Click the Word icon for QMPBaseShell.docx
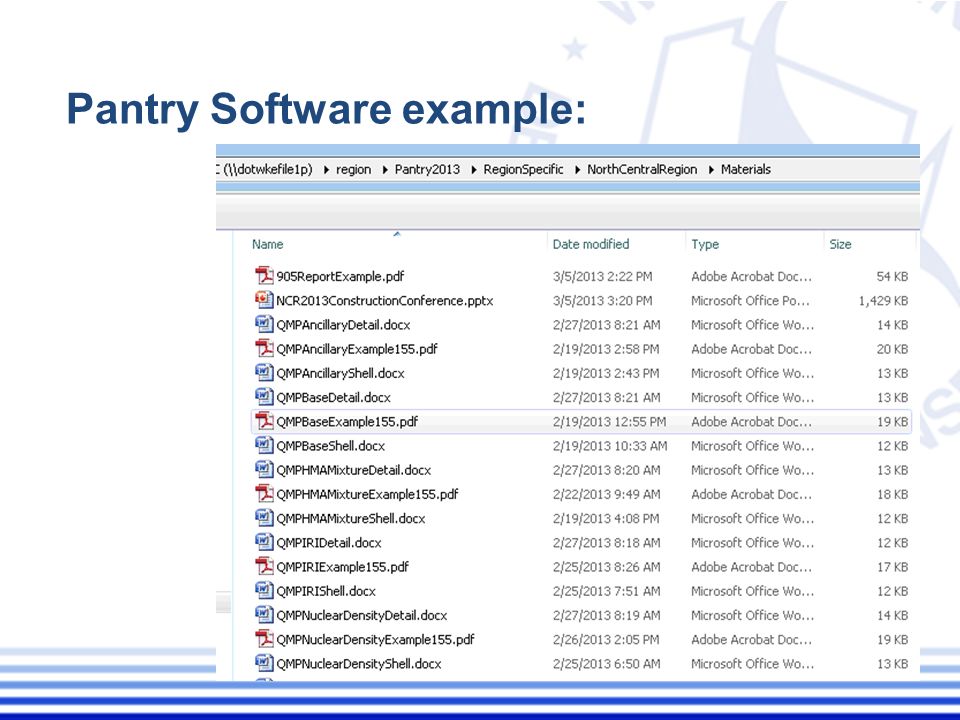The height and width of the screenshot is (720, 960). [264, 445]
